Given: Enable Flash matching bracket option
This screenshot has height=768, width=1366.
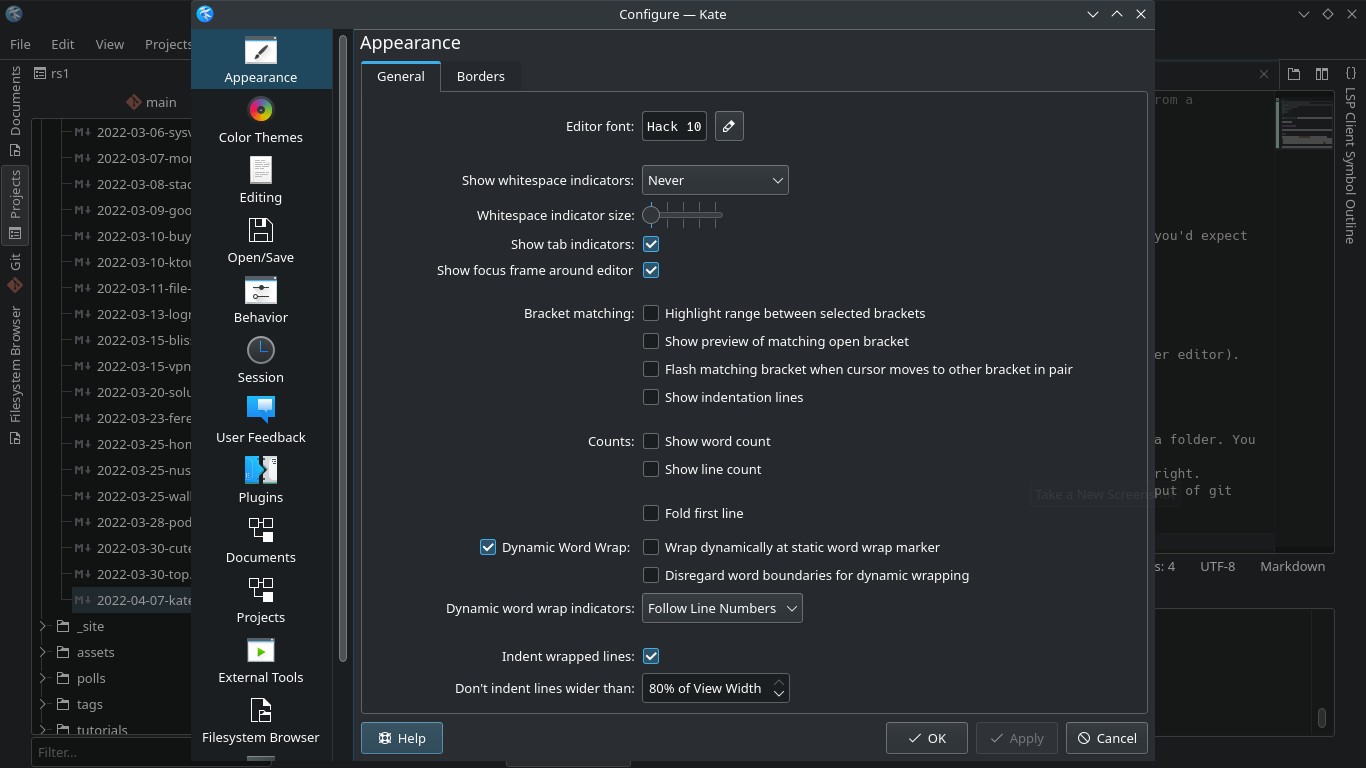Looking at the screenshot, I should 651,369.
